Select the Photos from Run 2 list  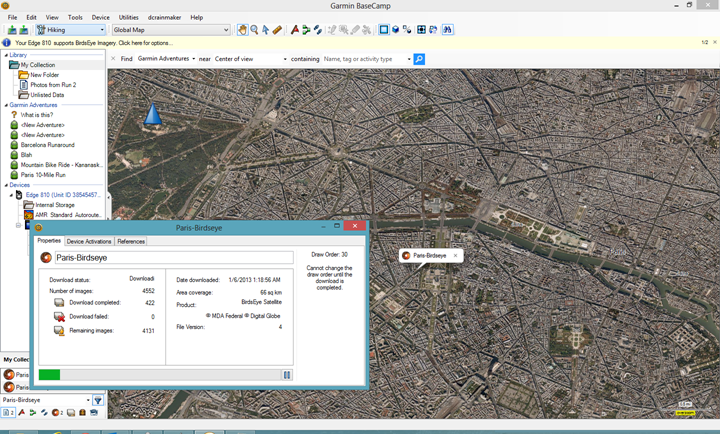pos(53,85)
